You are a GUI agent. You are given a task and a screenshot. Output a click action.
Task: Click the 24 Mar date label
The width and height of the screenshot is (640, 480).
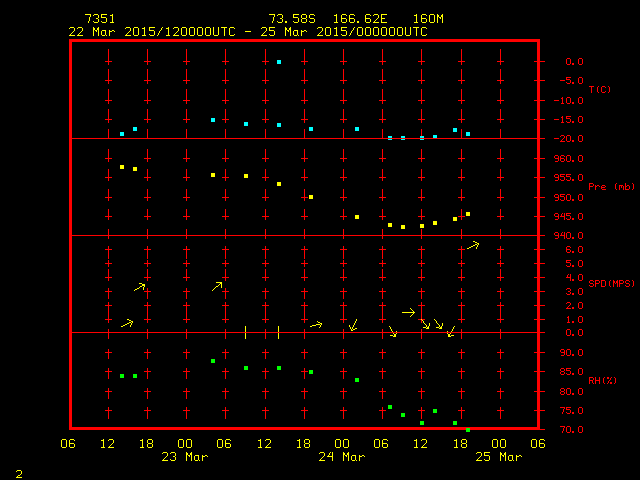click(342, 457)
